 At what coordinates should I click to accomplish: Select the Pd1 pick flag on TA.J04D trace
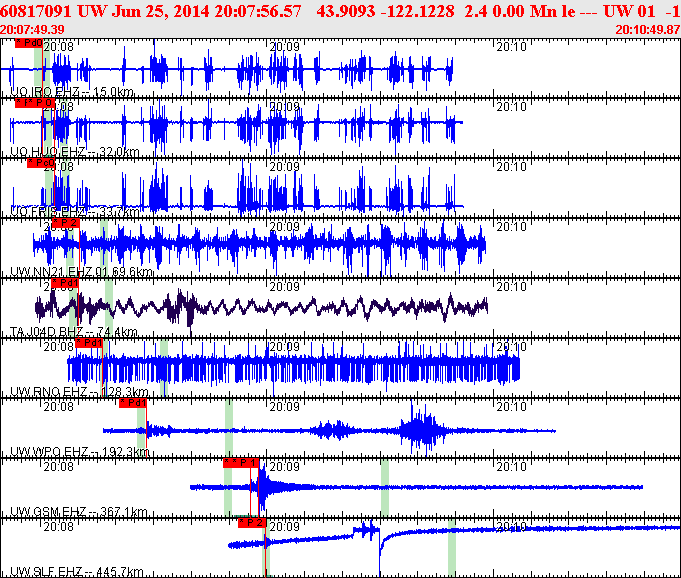point(66,283)
